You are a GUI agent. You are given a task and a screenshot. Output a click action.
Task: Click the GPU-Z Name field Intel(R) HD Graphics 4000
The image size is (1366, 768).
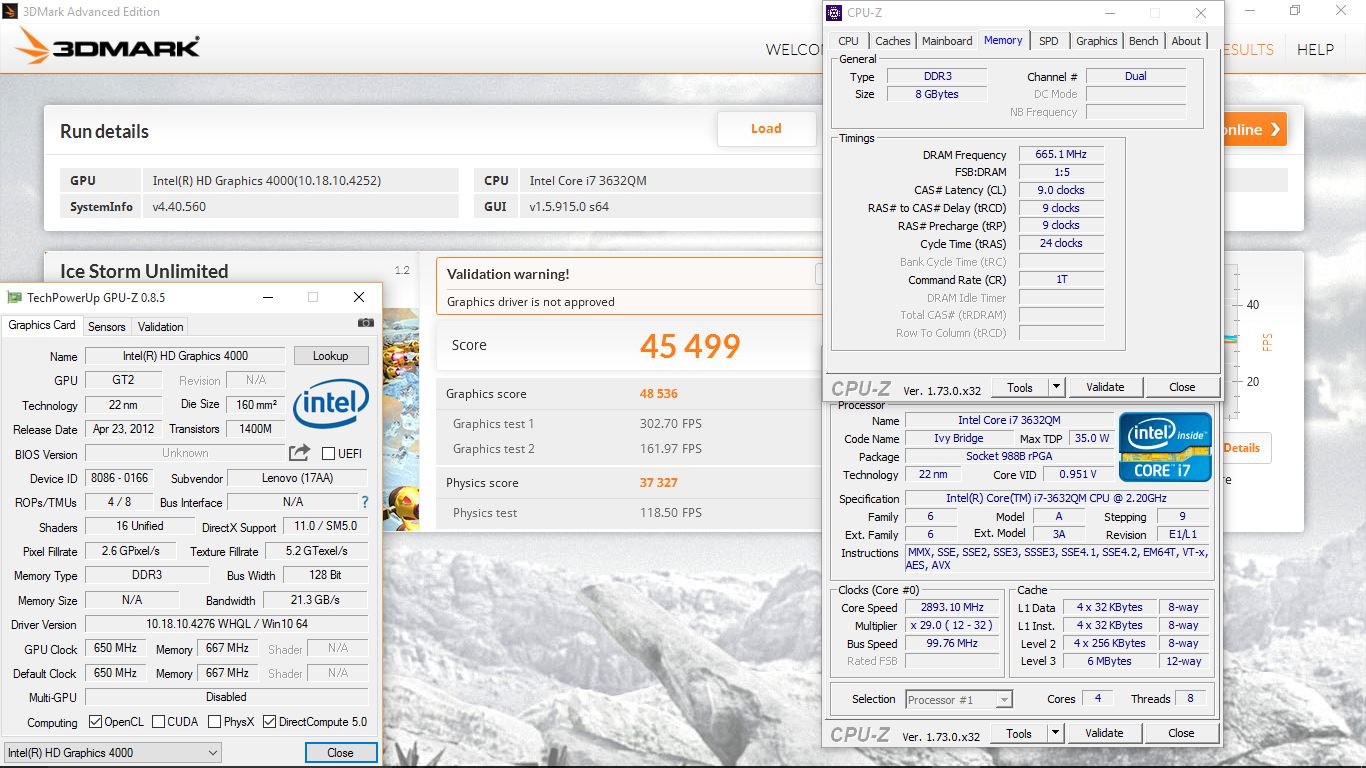[x=185, y=356]
